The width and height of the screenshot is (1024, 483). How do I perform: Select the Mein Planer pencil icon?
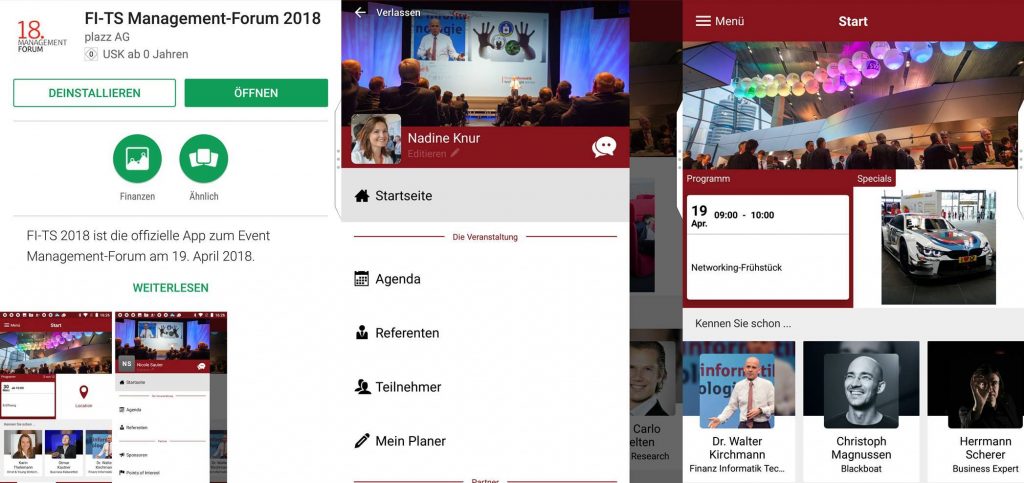click(361, 441)
